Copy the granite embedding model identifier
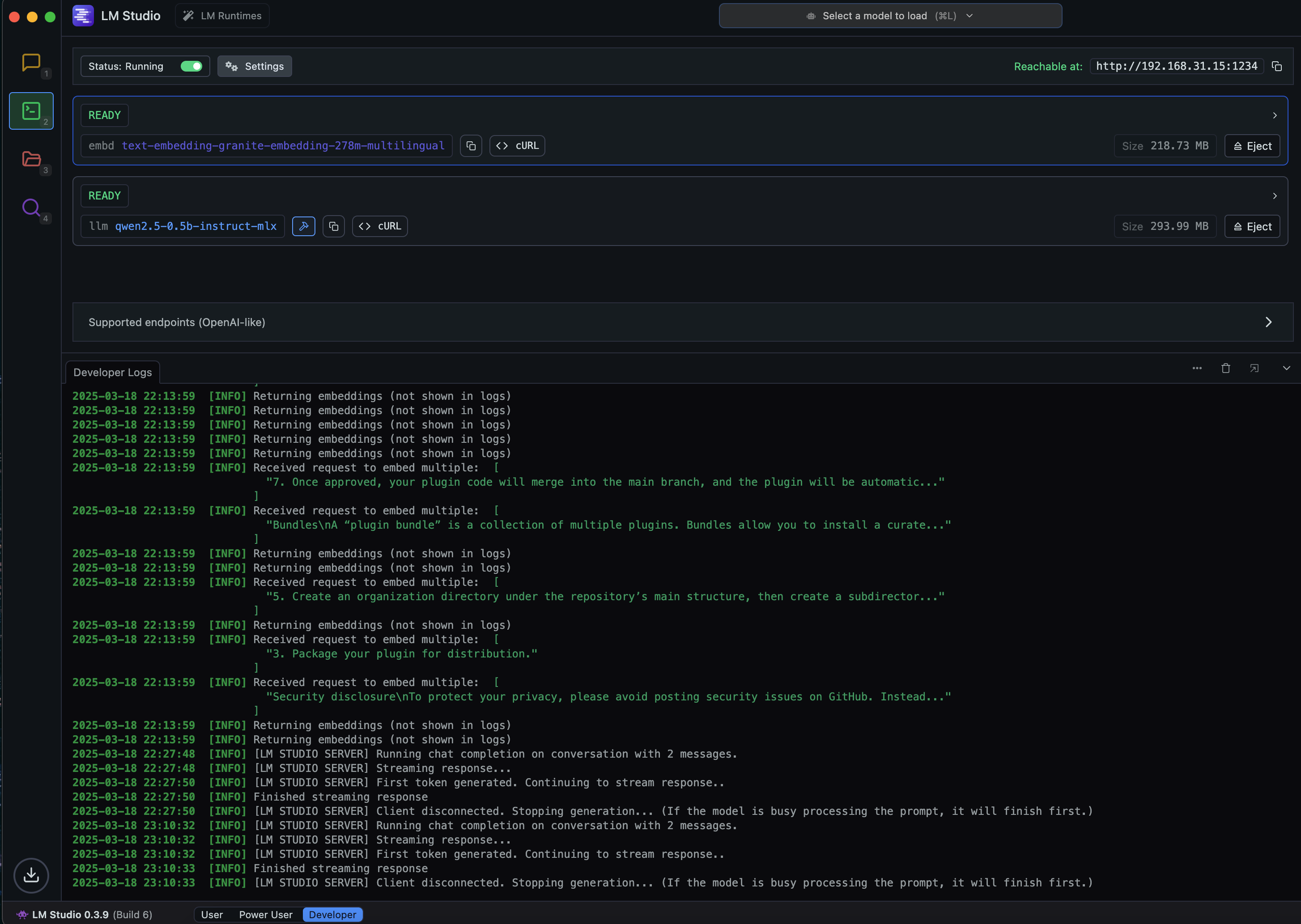The image size is (1301, 924). click(471, 146)
